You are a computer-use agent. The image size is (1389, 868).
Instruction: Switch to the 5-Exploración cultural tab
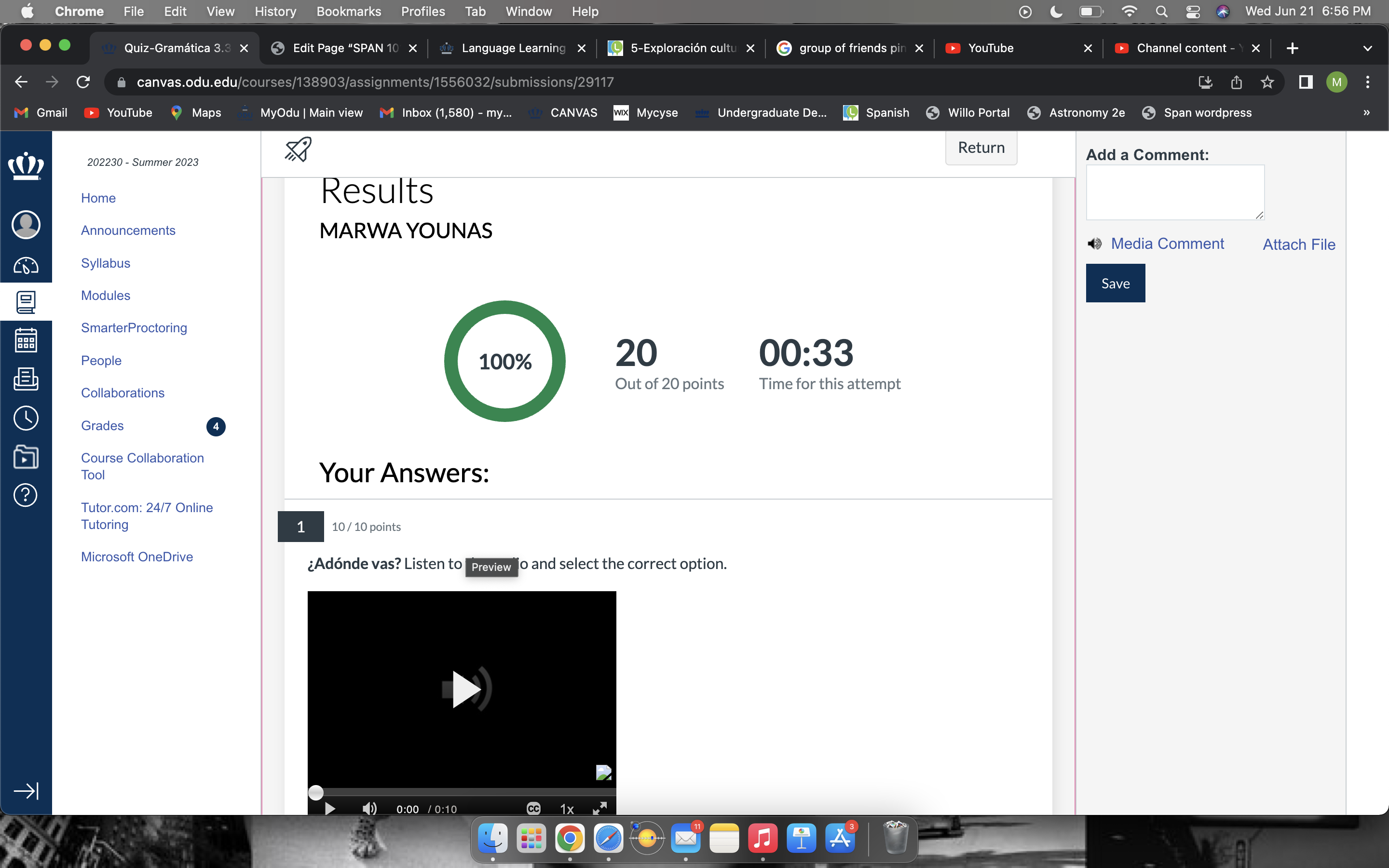point(682,48)
